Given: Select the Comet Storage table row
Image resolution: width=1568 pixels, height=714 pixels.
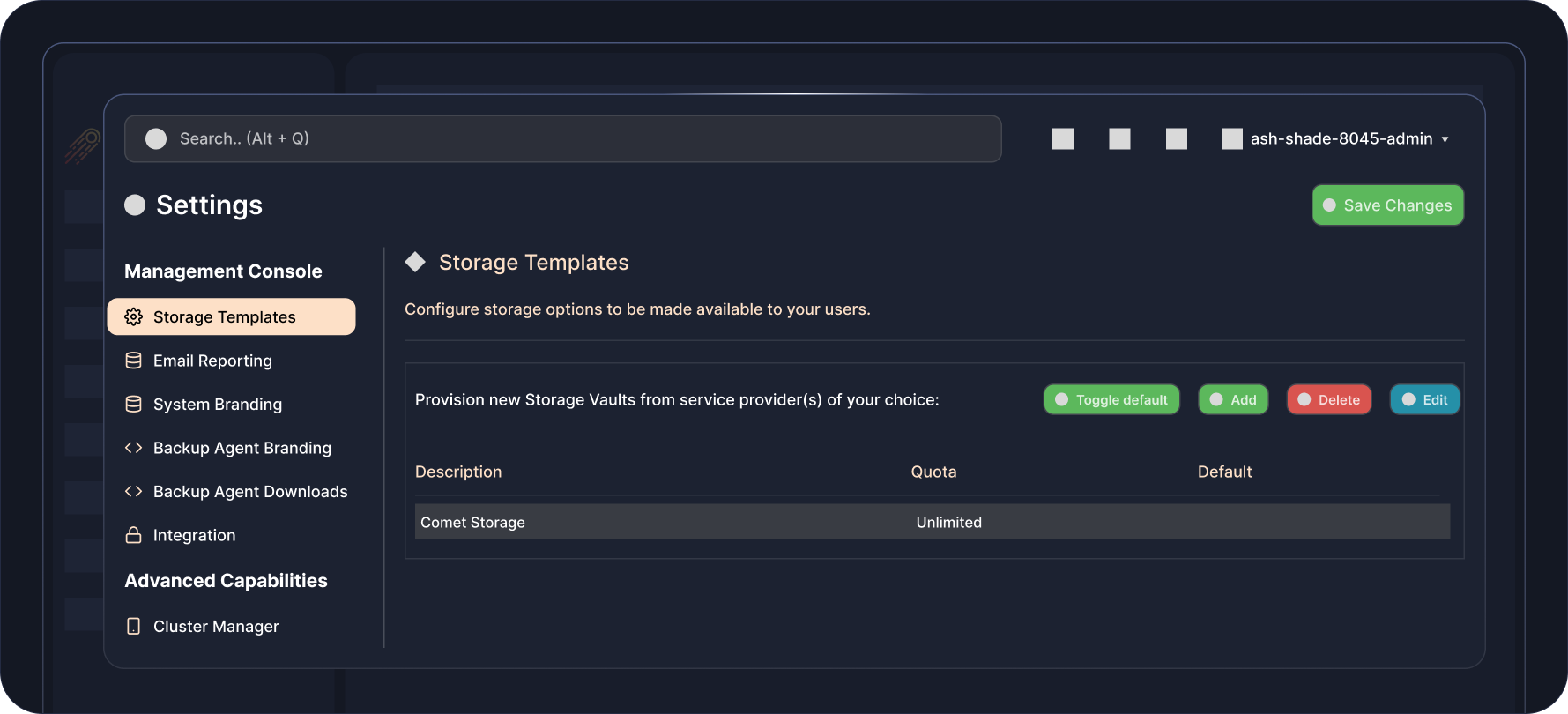Looking at the screenshot, I should tap(932, 523).
